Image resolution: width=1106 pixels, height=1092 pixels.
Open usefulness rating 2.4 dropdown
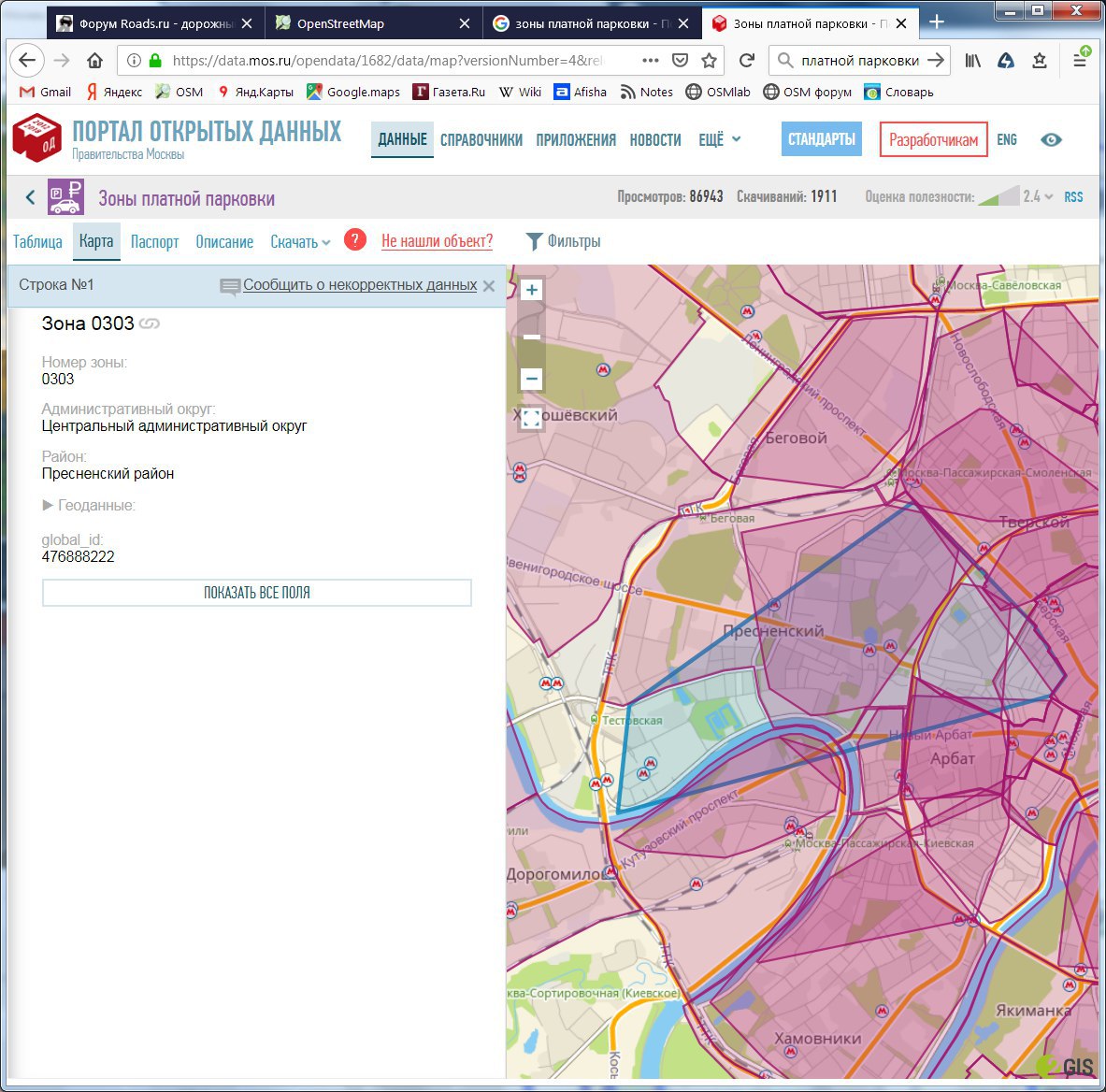(1038, 196)
